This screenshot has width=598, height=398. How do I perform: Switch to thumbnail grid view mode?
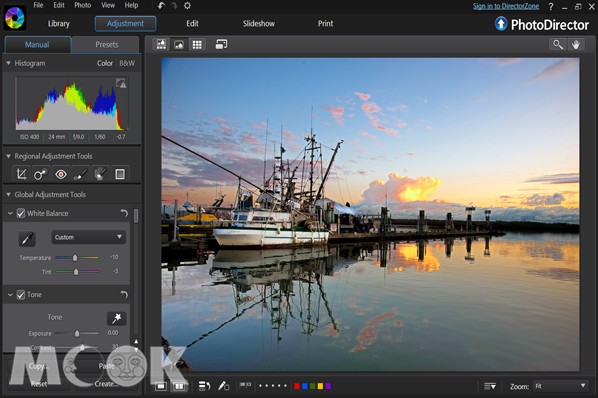pos(197,45)
